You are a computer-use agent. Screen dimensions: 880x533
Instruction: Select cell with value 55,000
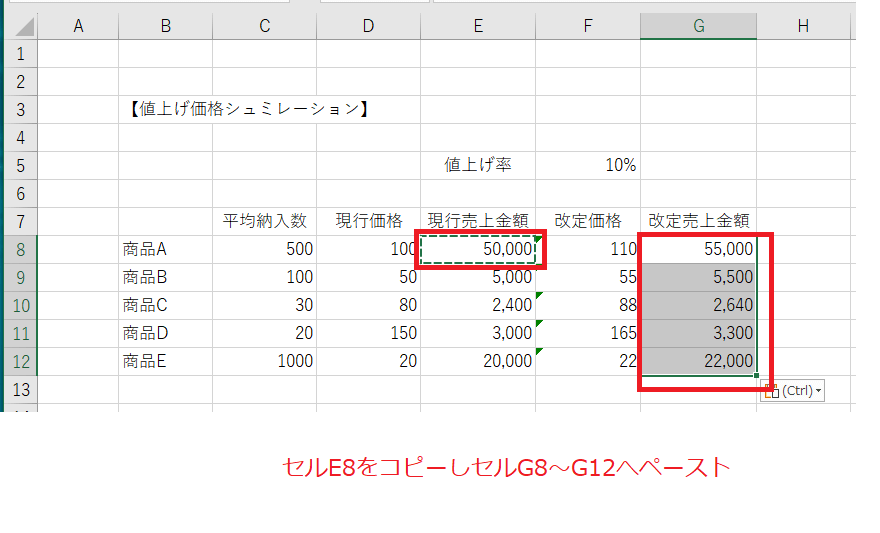pyautogui.click(x=698, y=250)
